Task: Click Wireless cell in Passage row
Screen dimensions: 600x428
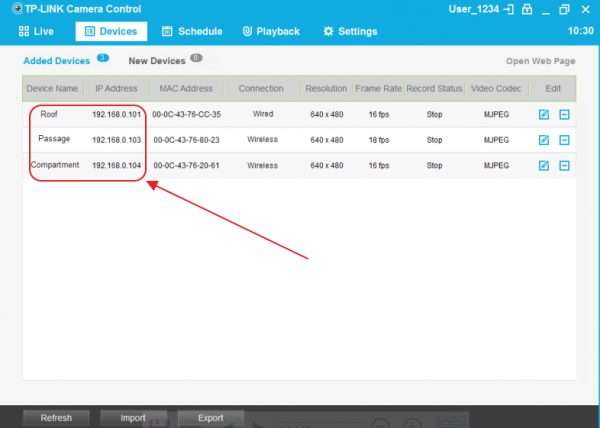Action: tap(262, 140)
